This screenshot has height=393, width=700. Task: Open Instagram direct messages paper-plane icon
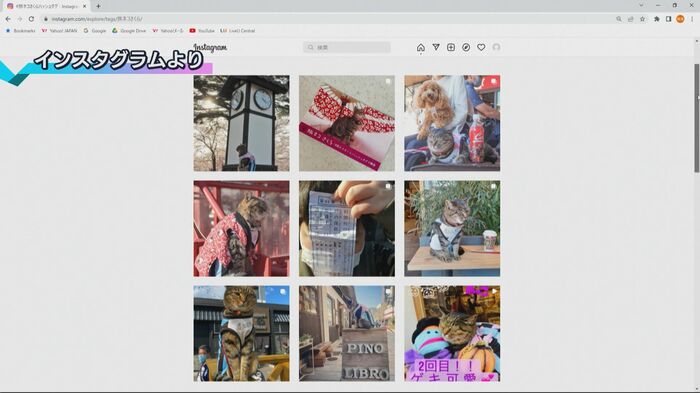click(x=436, y=47)
